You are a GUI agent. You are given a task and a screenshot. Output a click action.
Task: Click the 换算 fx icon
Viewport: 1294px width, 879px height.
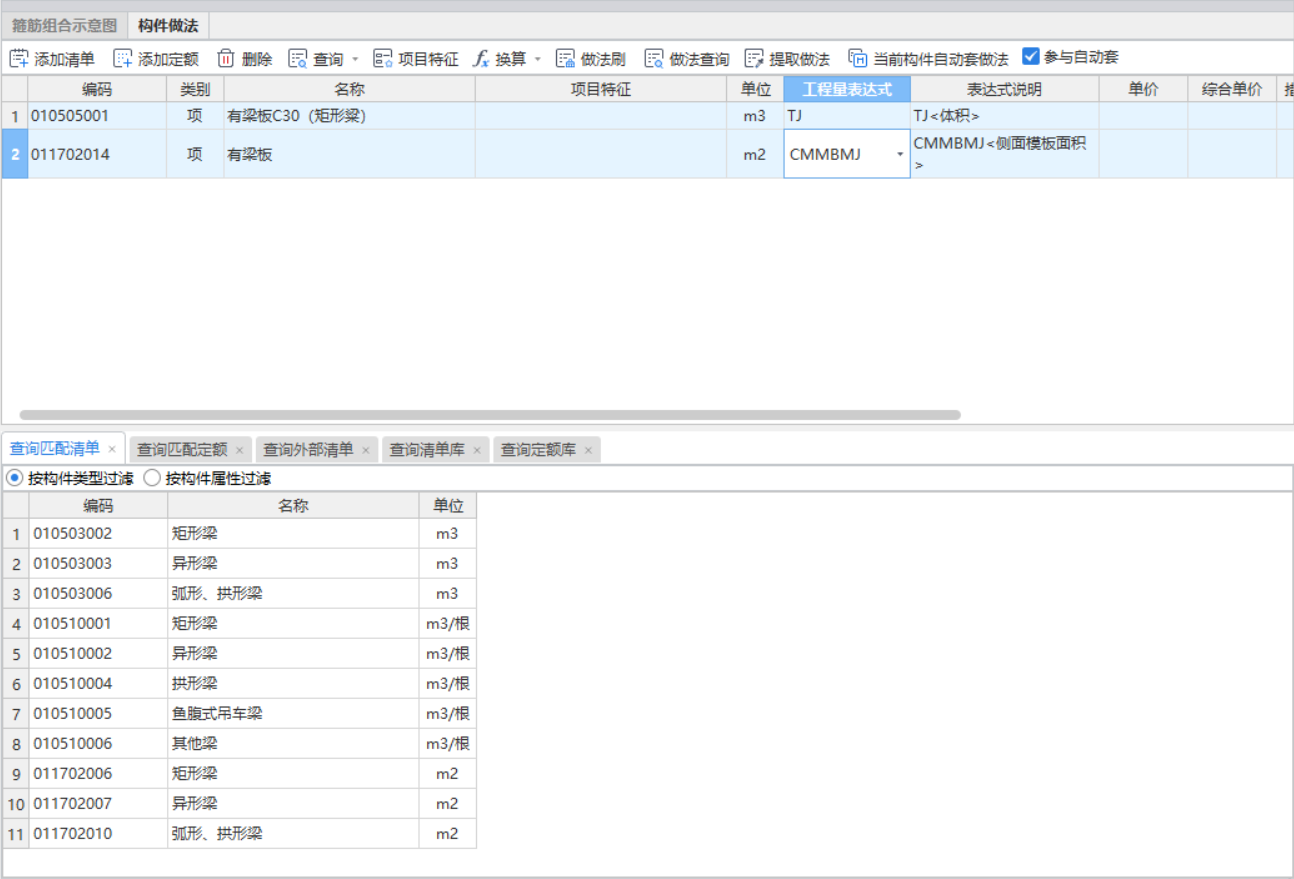point(481,59)
